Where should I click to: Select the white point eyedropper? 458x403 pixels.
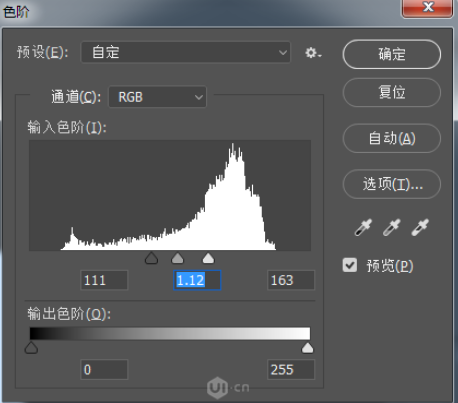pyautogui.click(x=420, y=228)
